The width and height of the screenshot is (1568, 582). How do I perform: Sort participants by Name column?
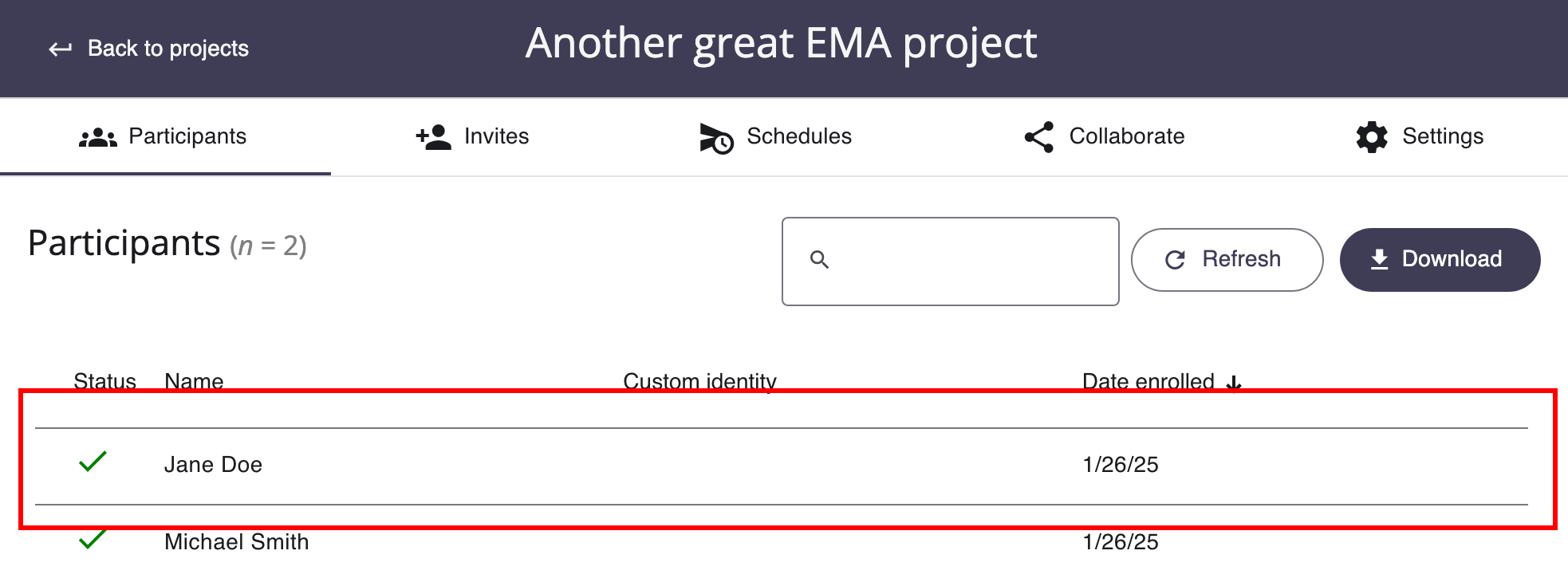point(194,381)
